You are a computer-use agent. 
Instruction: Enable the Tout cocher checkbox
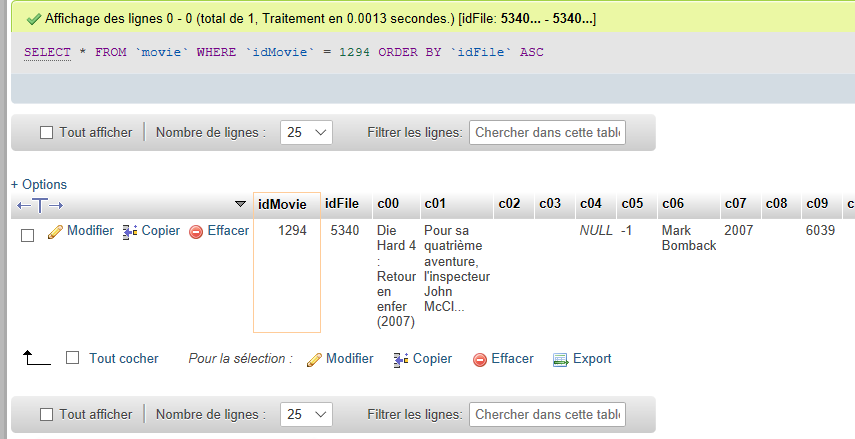pyautogui.click(x=73, y=358)
